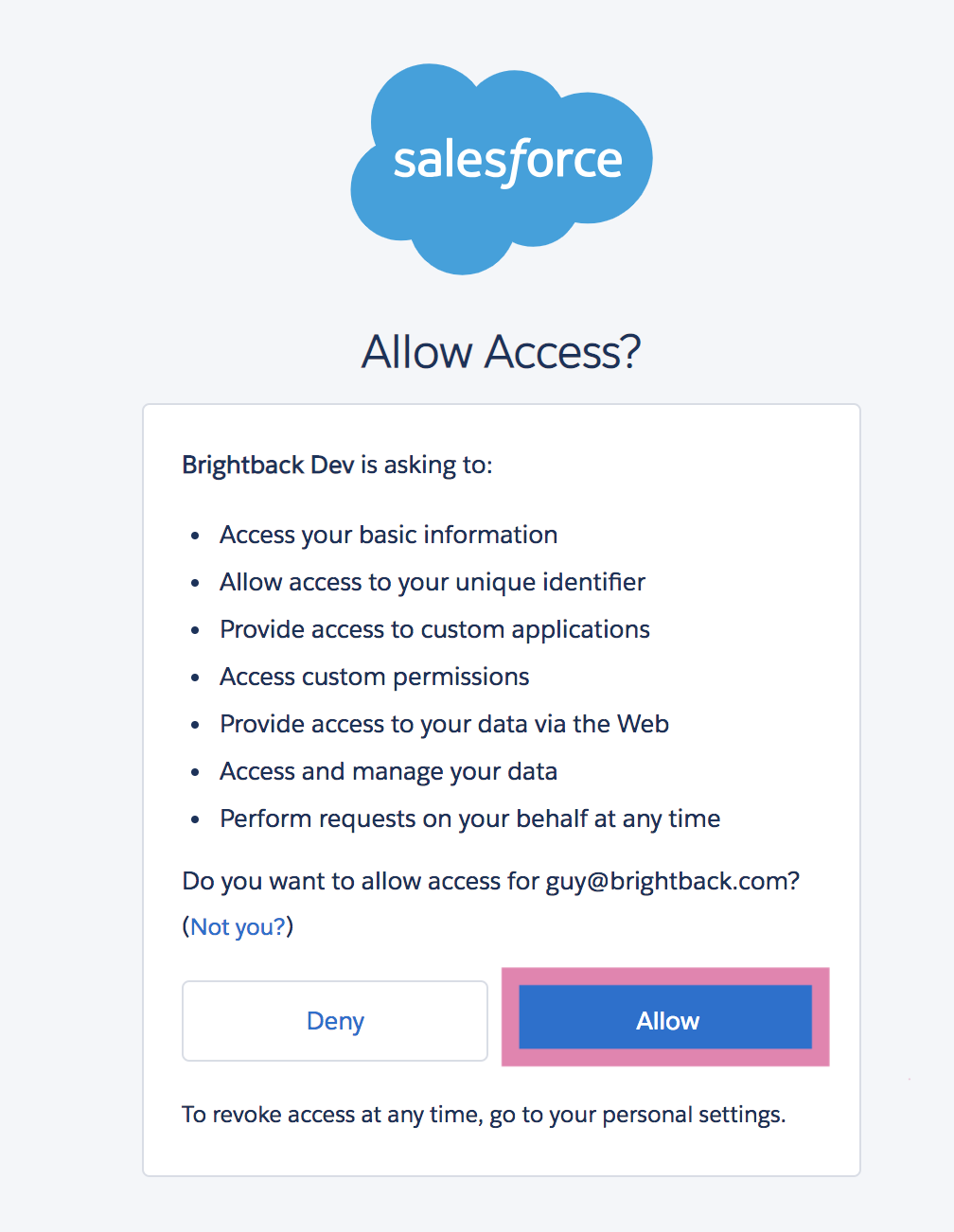The width and height of the screenshot is (954, 1232).
Task: Select "Provide access to custom applications" item
Action: tap(434, 629)
